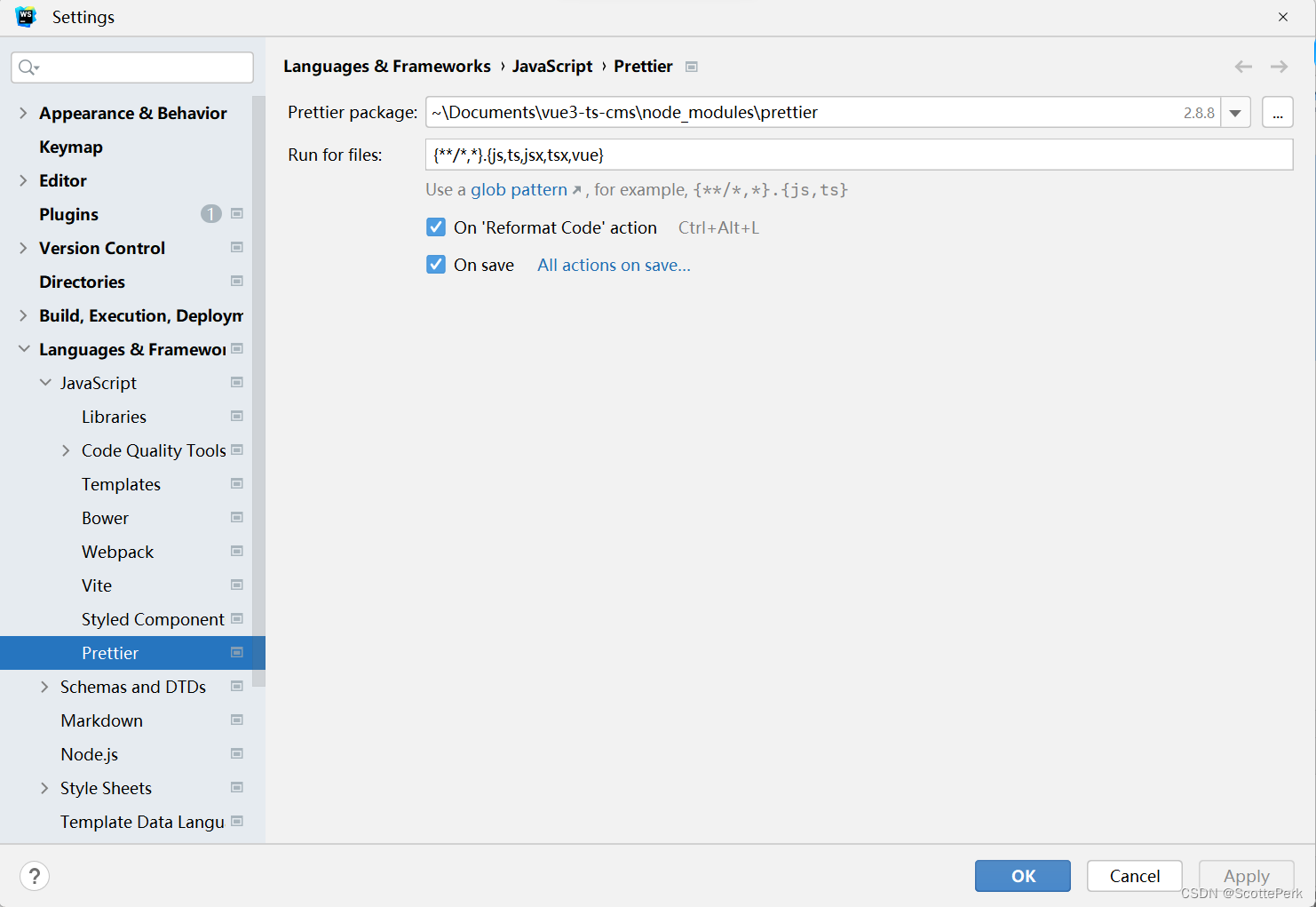Disable the On save checkbox
The image size is (1316, 907).
(436, 265)
